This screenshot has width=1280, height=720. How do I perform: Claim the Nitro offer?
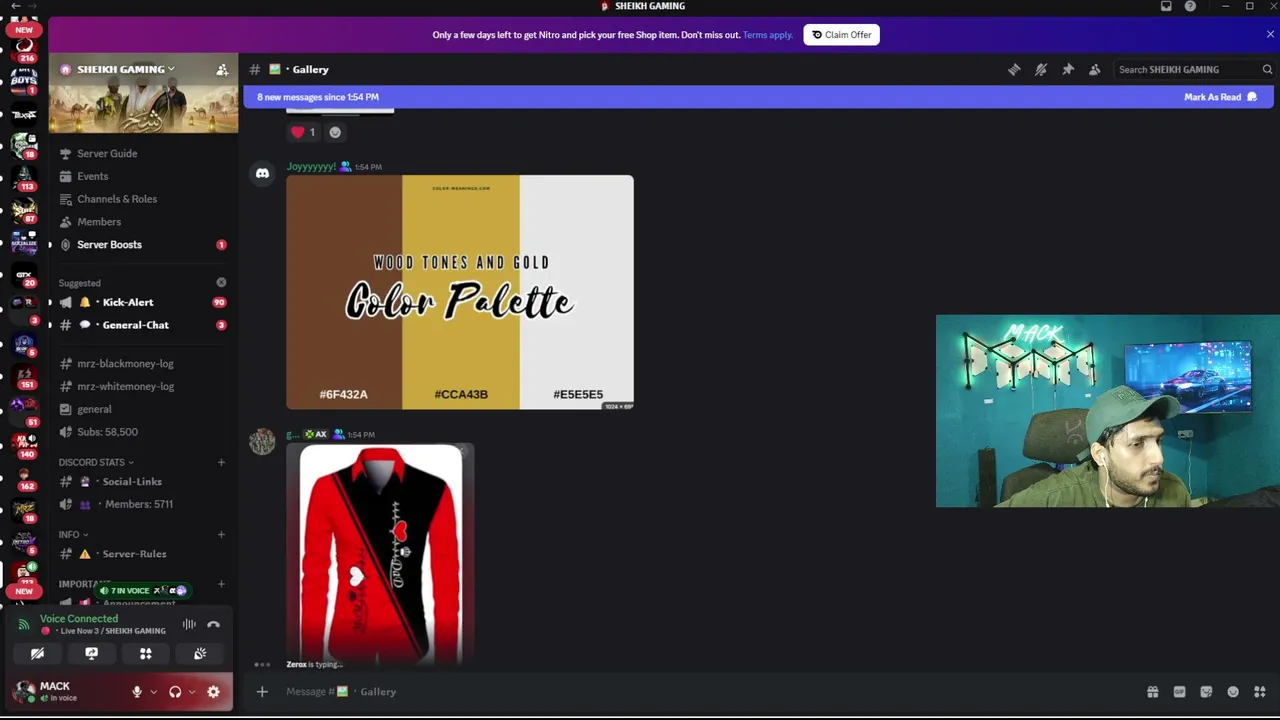(841, 35)
